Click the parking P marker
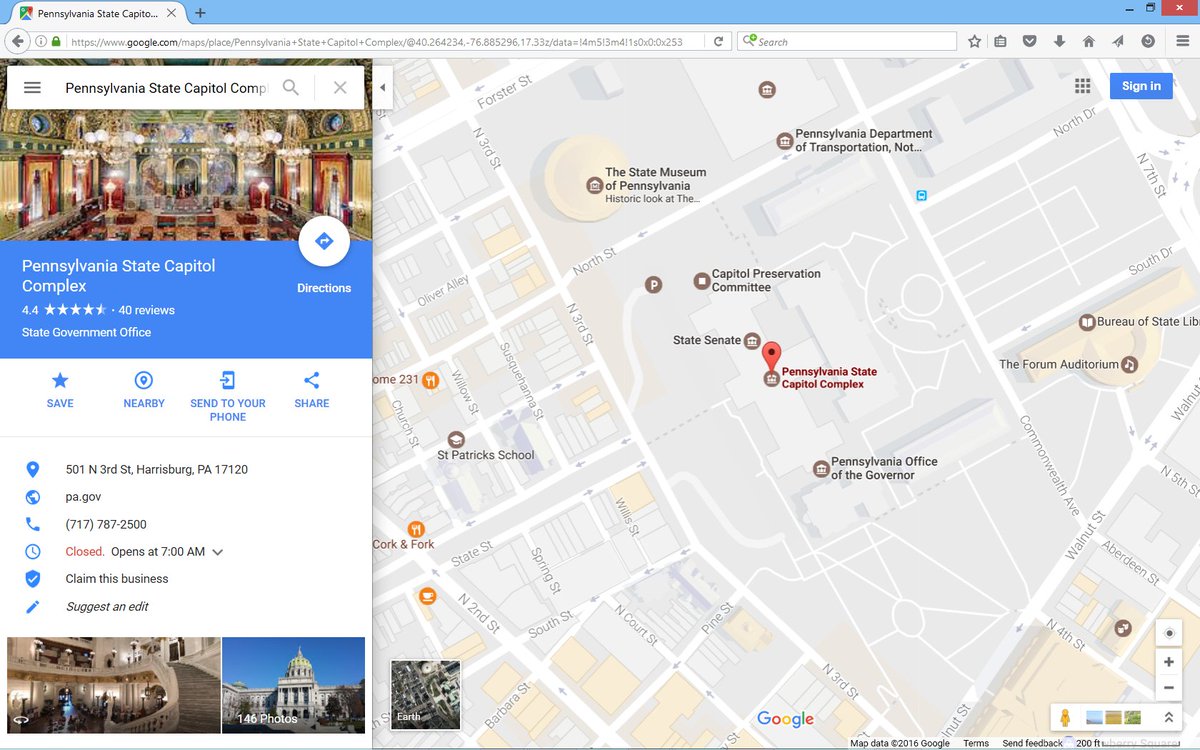 point(654,285)
